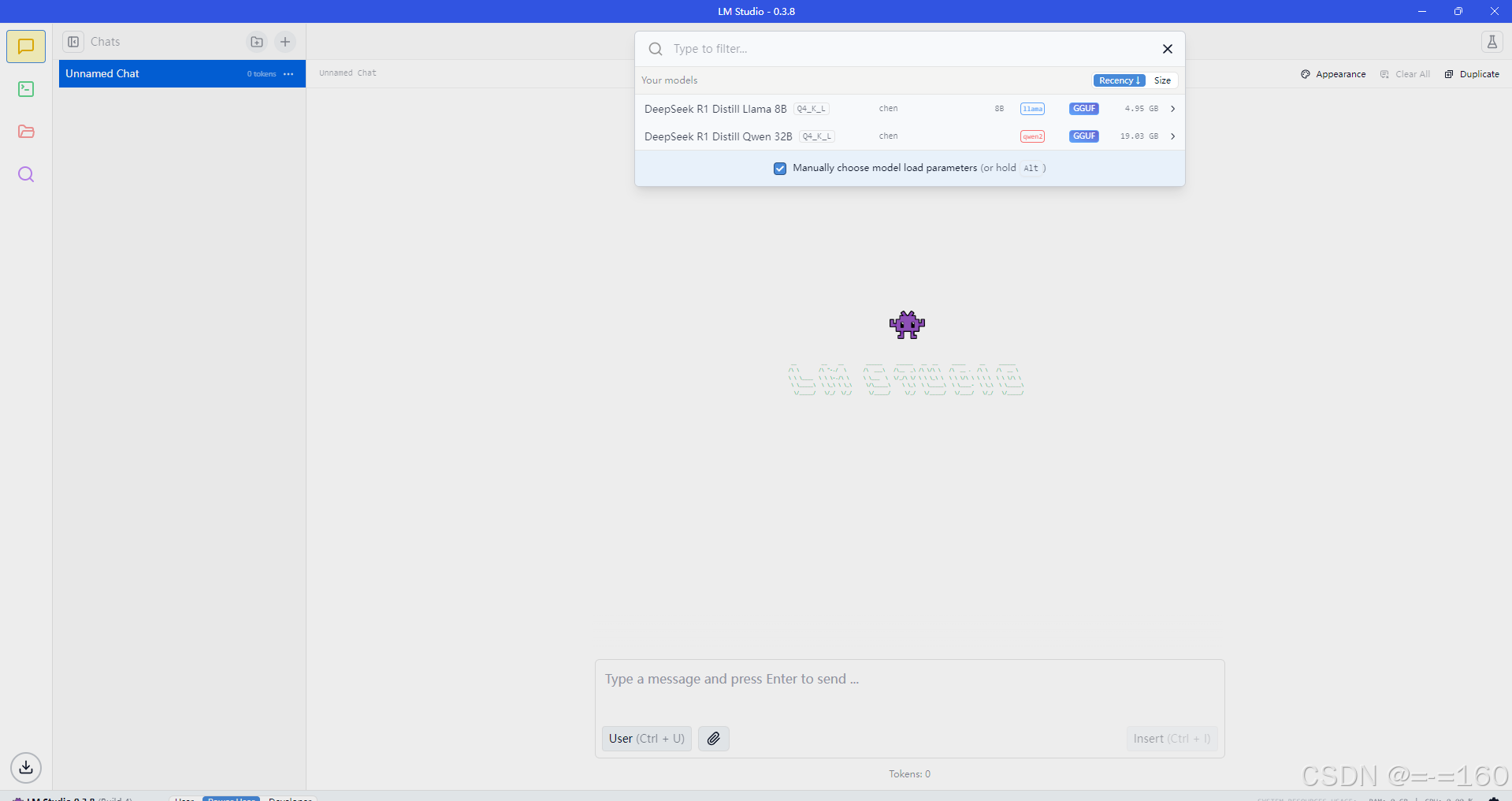Screen dimensions: 1512x801
Task: Sort models by Recency
Action: (1119, 80)
